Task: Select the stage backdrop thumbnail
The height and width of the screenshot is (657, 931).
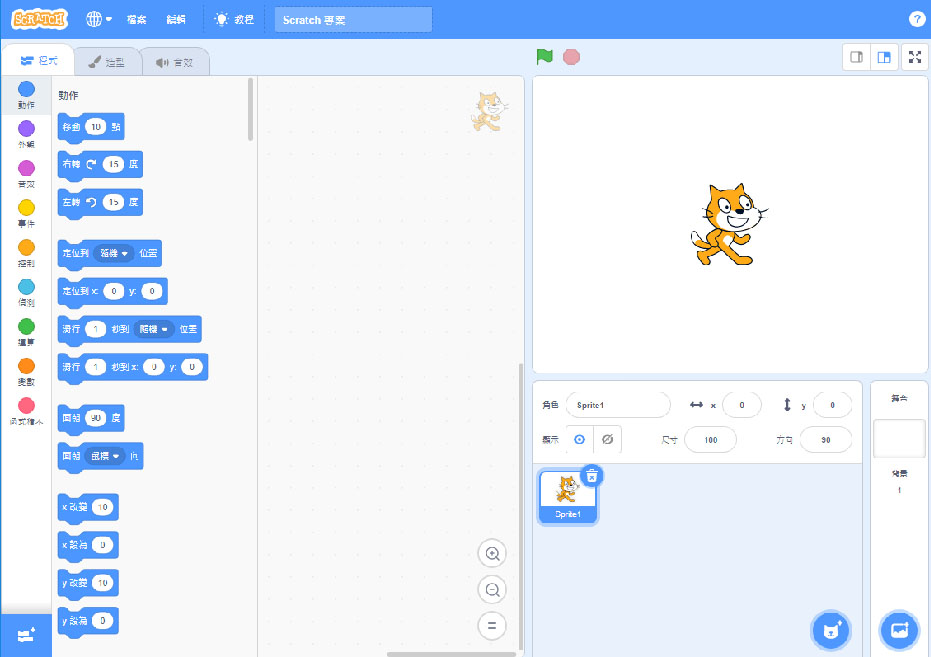Action: 899,439
